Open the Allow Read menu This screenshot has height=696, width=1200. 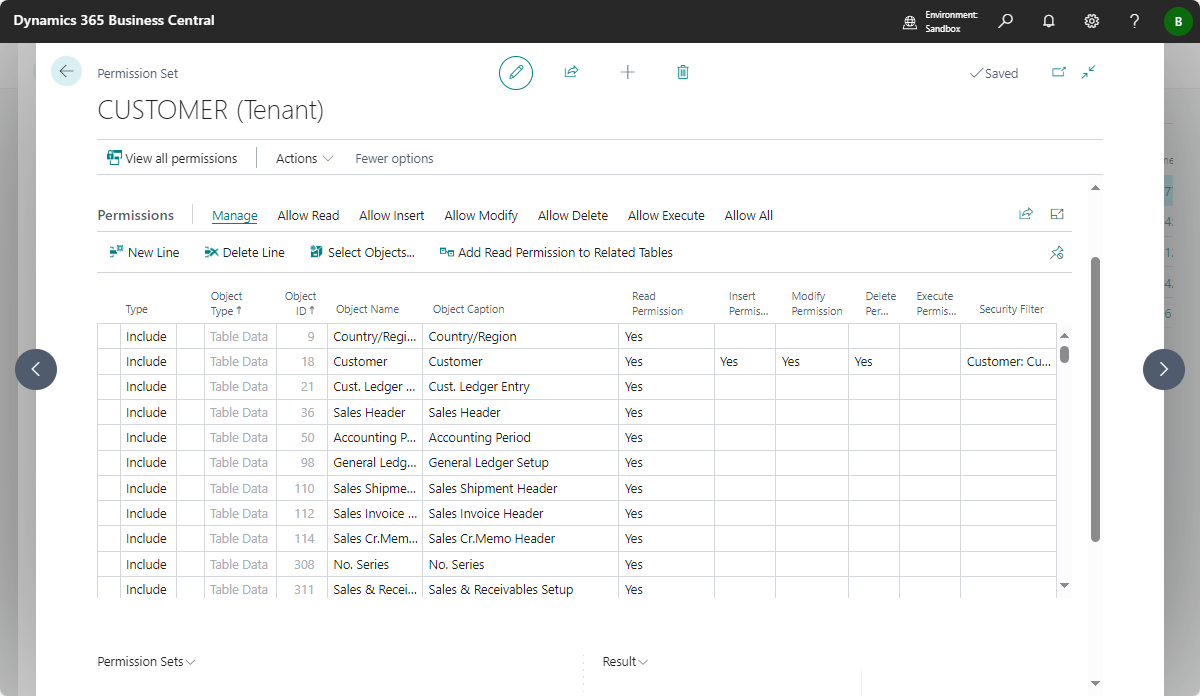pyautogui.click(x=308, y=215)
